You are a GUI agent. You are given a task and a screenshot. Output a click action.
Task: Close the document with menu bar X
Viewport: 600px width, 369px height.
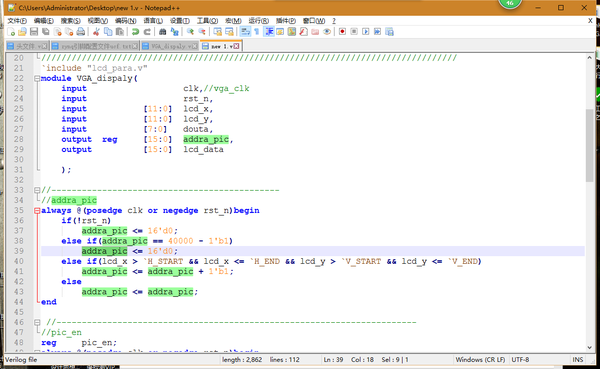[590, 21]
